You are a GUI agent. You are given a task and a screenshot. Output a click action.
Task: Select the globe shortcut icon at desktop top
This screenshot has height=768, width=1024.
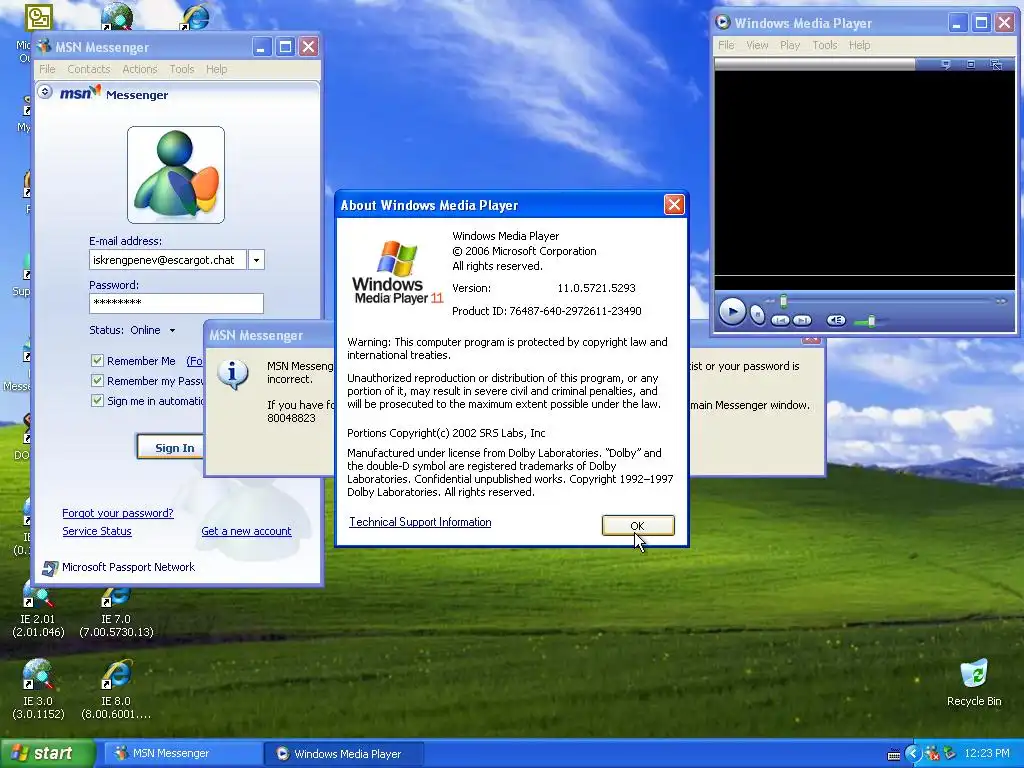116,16
